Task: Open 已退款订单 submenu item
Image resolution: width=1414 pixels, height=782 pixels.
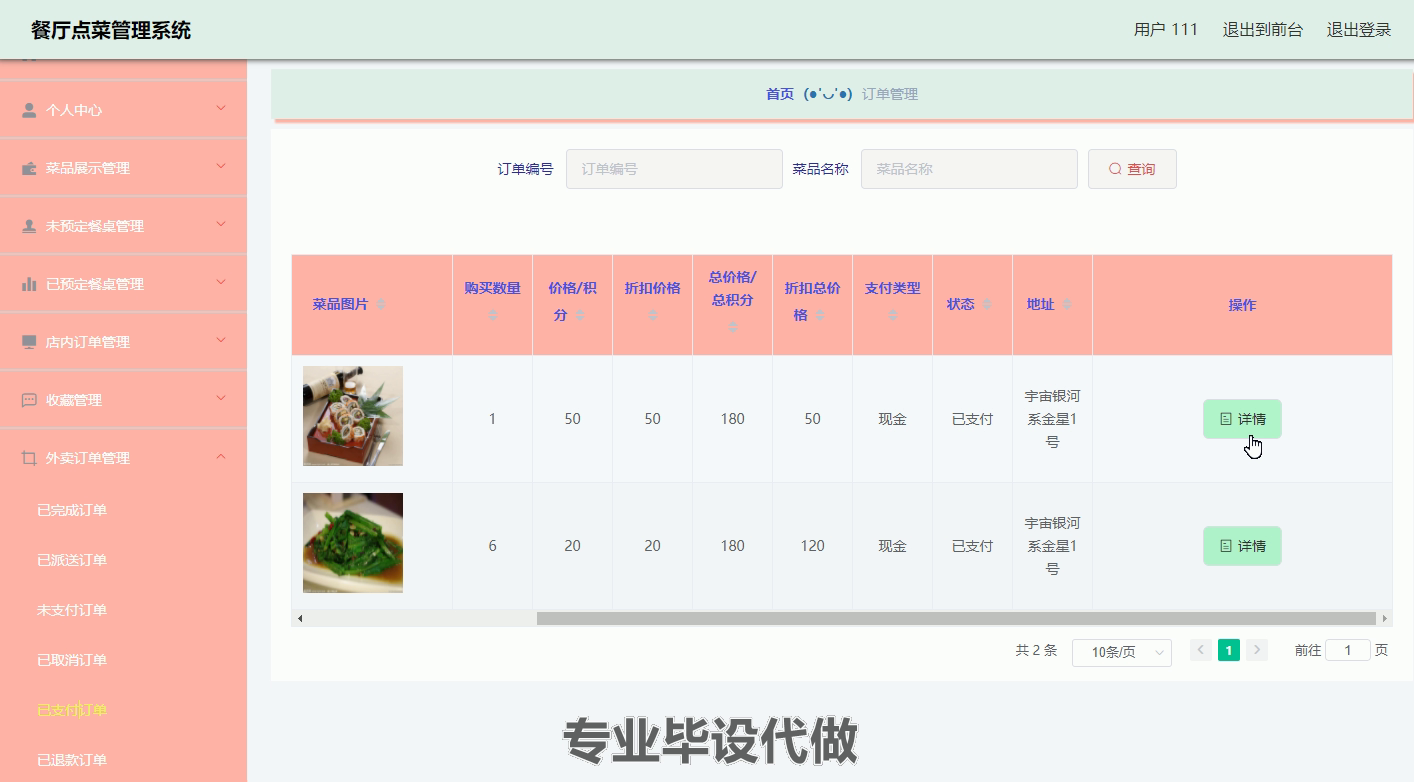Action: tap(72, 760)
